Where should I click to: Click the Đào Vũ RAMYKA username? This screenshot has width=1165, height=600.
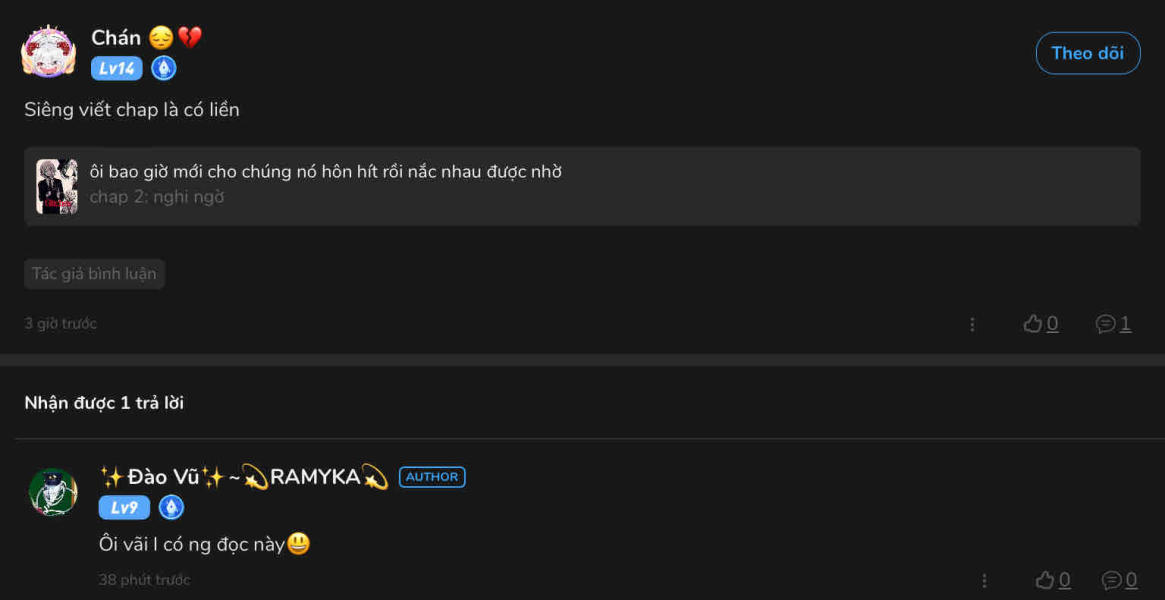click(244, 477)
